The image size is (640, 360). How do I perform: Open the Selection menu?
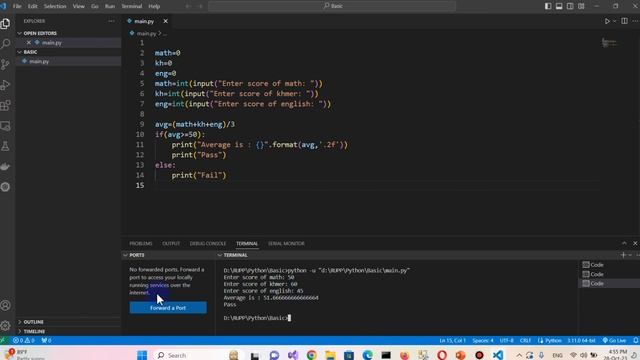55,6
